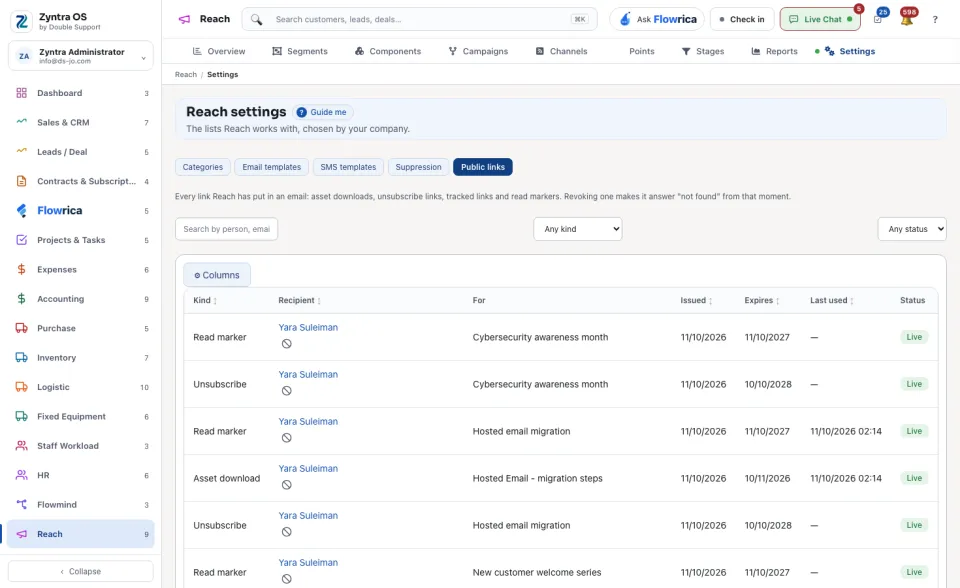Click the Expenses dollar icon
The width and height of the screenshot is (960, 588).
[x=21, y=270]
